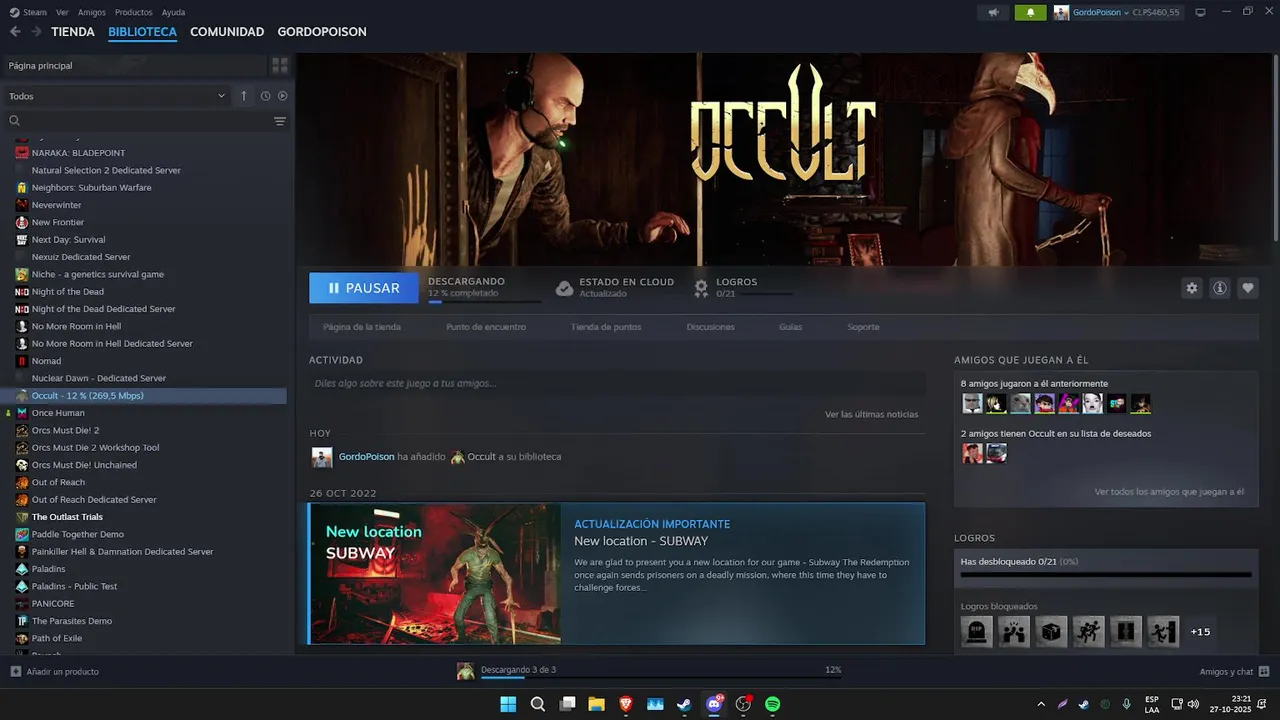Viewport: 1280px width, 720px height.
Task: Open Spotify from the taskbar
Action: [x=772, y=704]
